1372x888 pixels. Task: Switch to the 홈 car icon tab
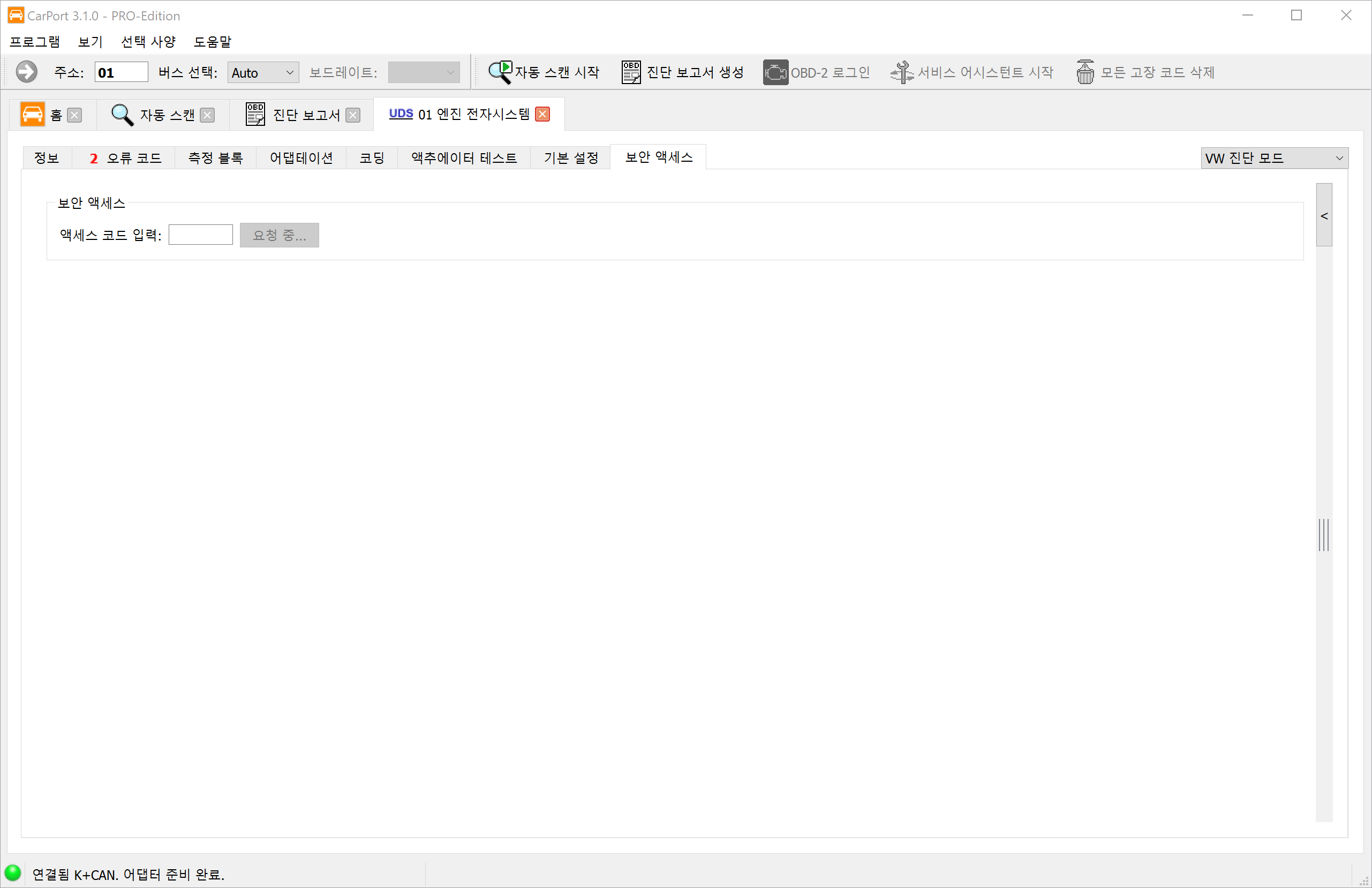(32, 115)
